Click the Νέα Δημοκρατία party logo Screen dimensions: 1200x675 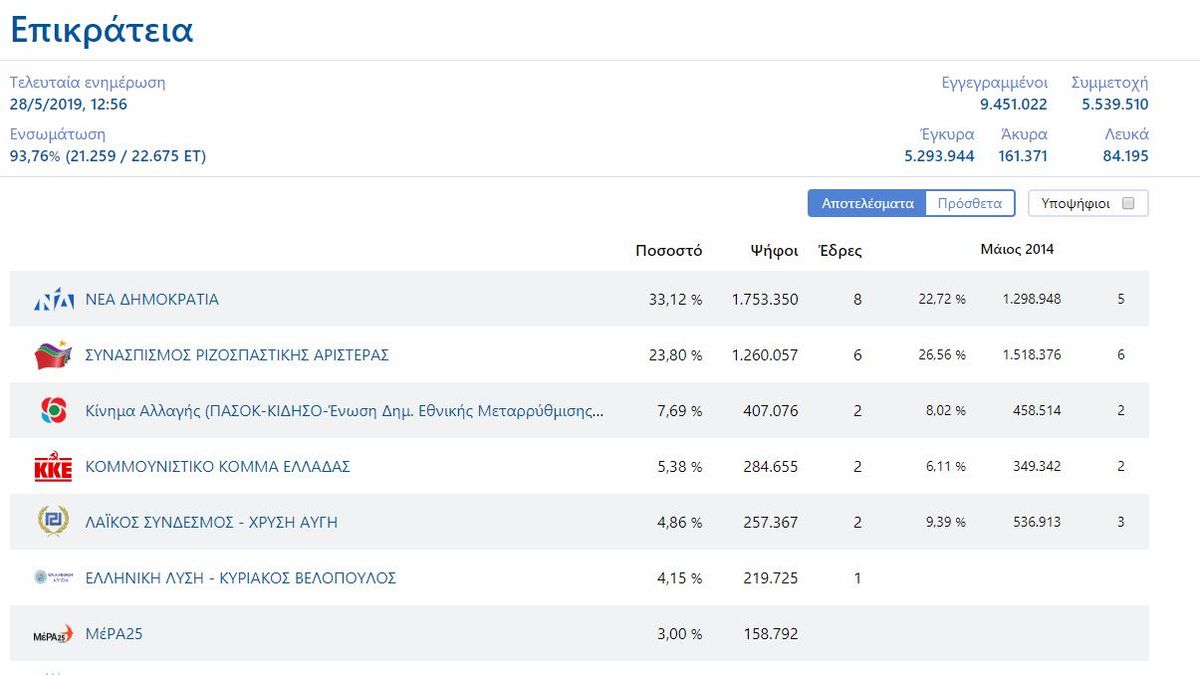coord(54,299)
